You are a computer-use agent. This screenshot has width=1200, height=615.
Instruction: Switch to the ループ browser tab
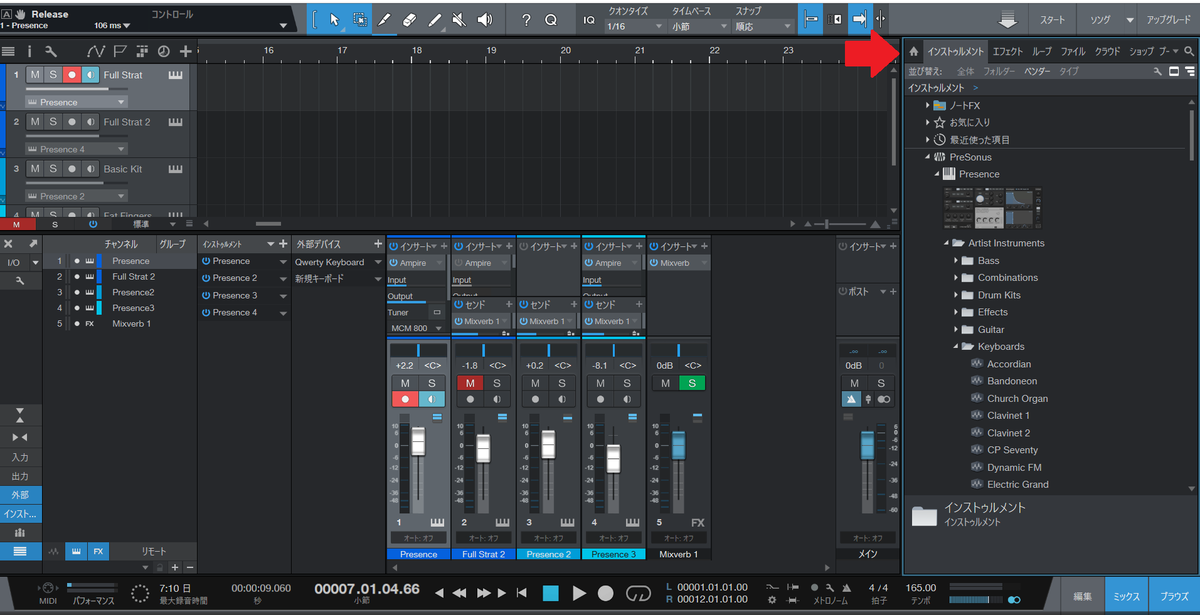pos(1042,51)
